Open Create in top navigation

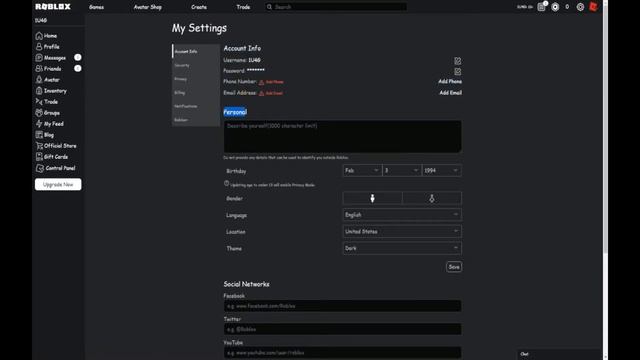(199, 7)
